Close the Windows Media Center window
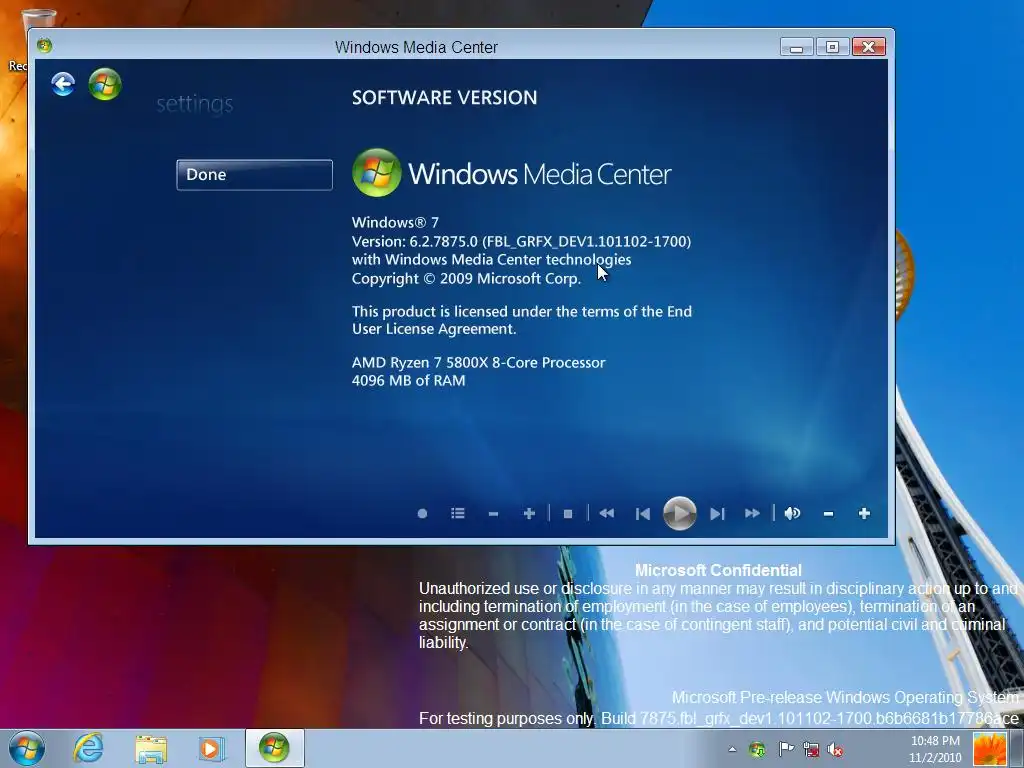Viewport: 1024px width, 768px height. click(x=869, y=47)
